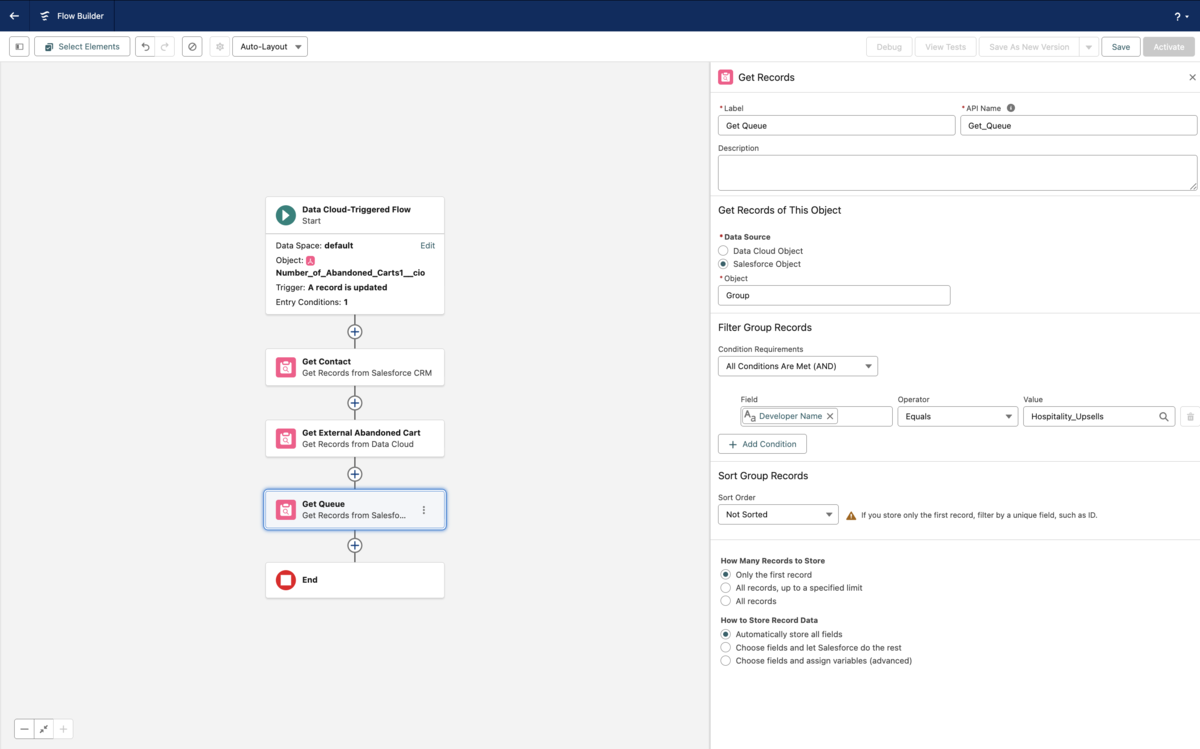Fit the canvas to view
1200x749 pixels.
[x=44, y=729]
